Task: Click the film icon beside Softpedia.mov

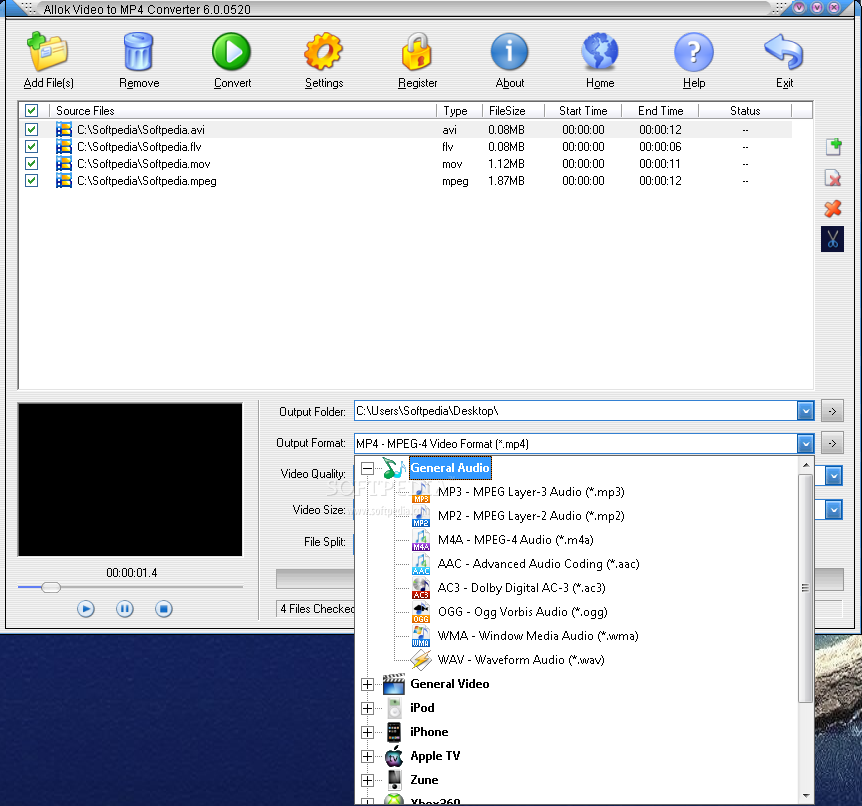Action: click(x=64, y=164)
